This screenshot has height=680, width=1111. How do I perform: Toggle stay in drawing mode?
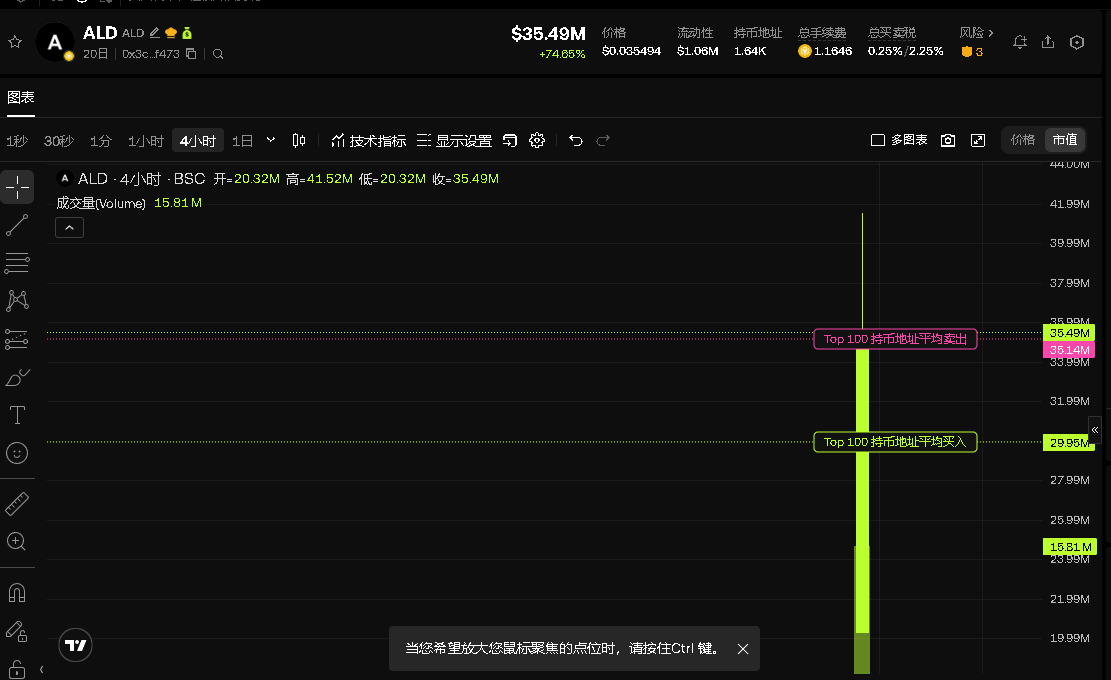[x=17, y=631]
